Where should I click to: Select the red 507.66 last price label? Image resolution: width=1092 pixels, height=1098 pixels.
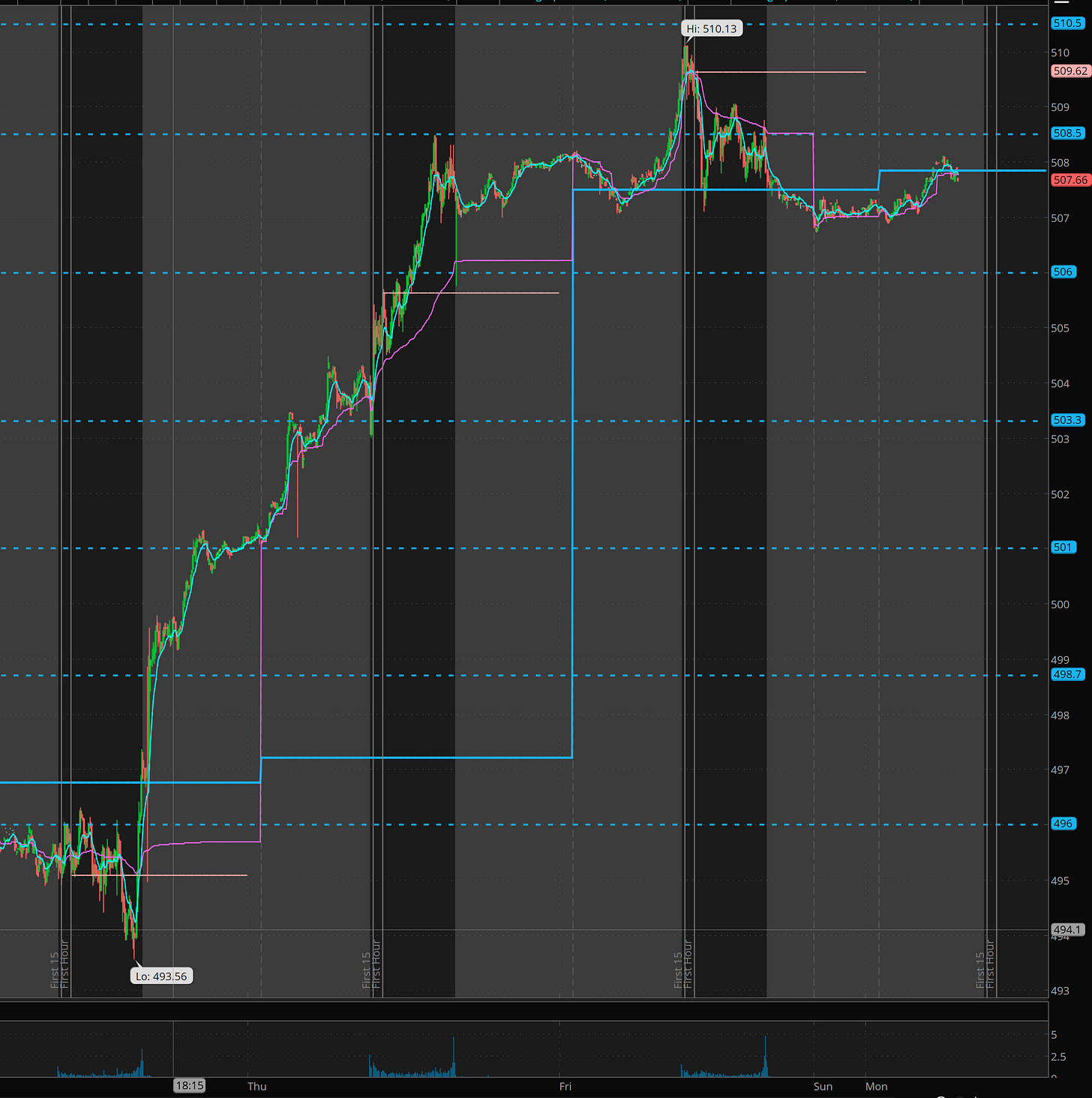pyautogui.click(x=1069, y=180)
